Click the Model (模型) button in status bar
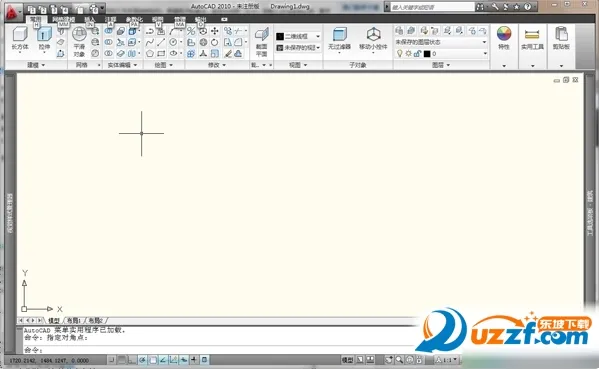This screenshot has height=369, width=599. pyautogui.click(x=347, y=359)
